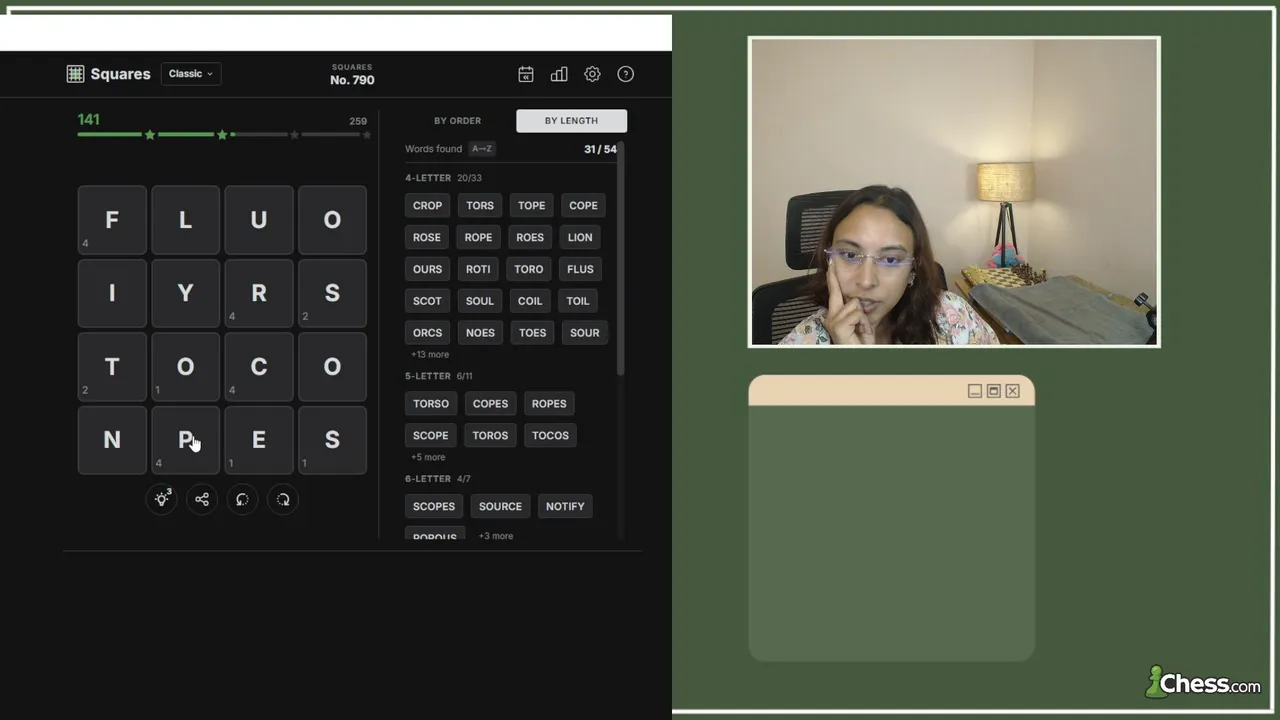Click the Squares grid logo icon

[75, 74]
